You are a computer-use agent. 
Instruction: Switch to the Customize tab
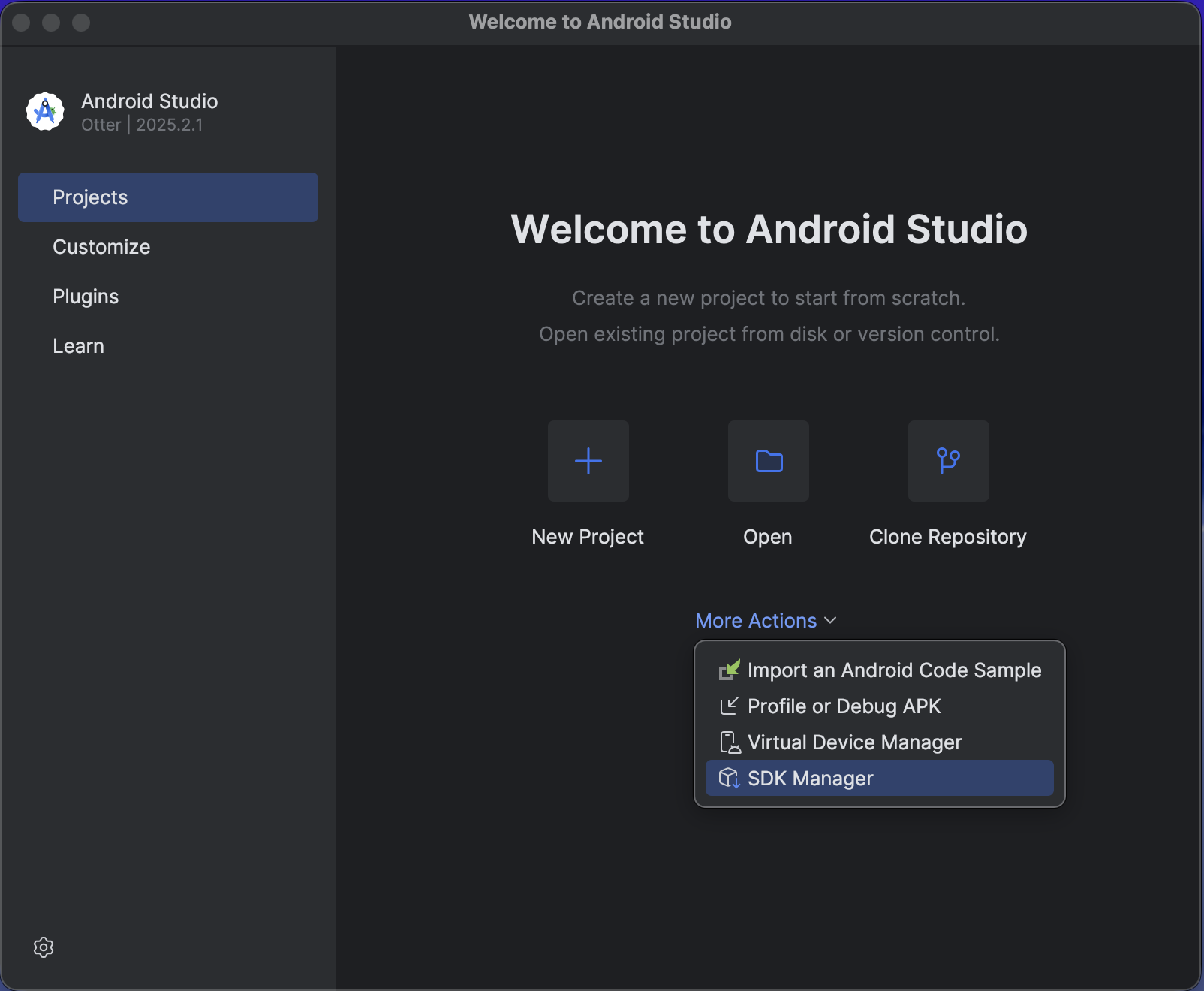(x=168, y=247)
